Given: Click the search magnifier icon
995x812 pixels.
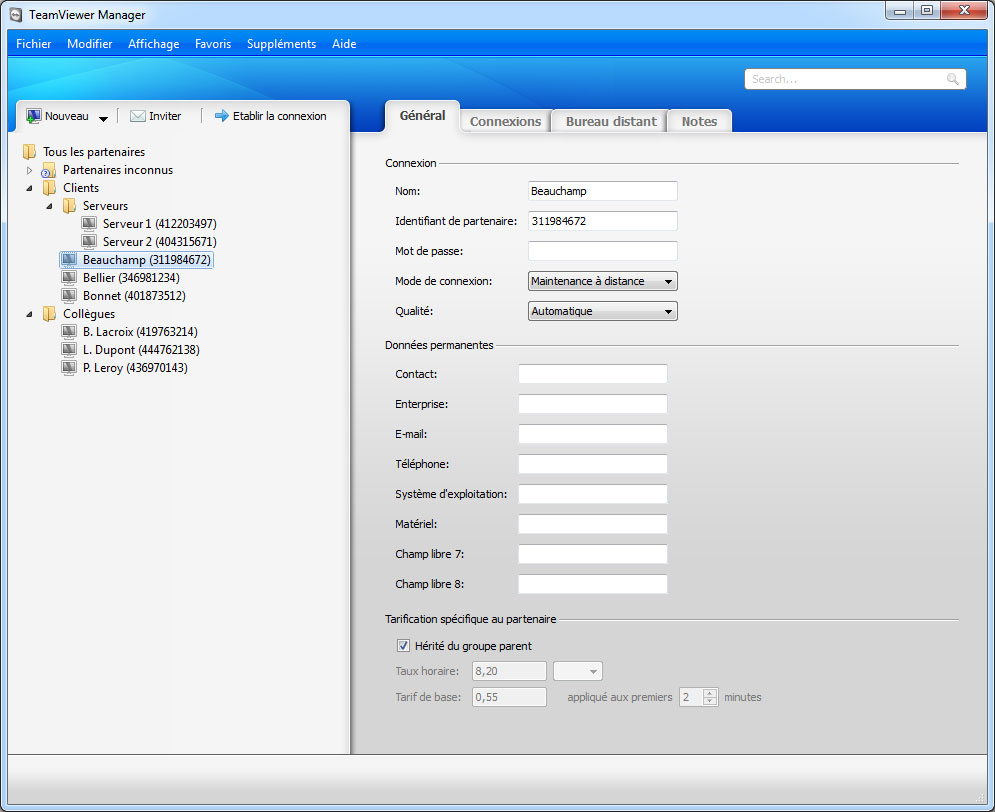Looking at the screenshot, I should click(952, 79).
